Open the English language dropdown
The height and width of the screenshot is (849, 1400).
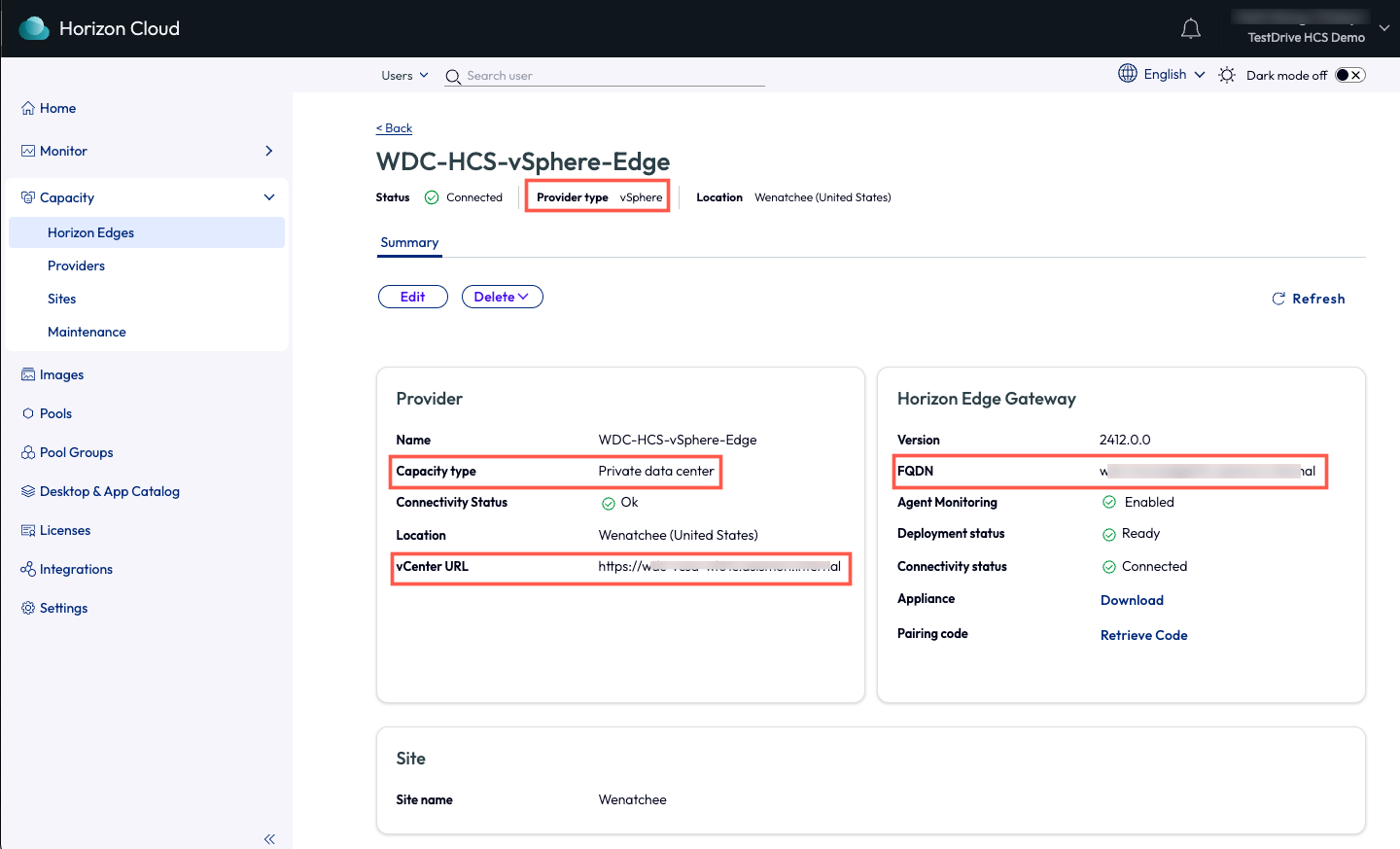pyautogui.click(x=1174, y=75)
